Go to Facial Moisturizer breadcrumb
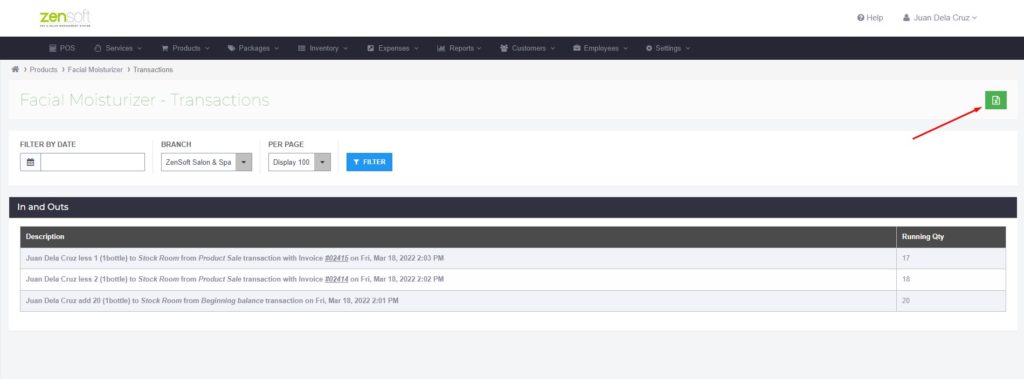The height and width of the screenshot is (379, 1024). pos(95,69)
